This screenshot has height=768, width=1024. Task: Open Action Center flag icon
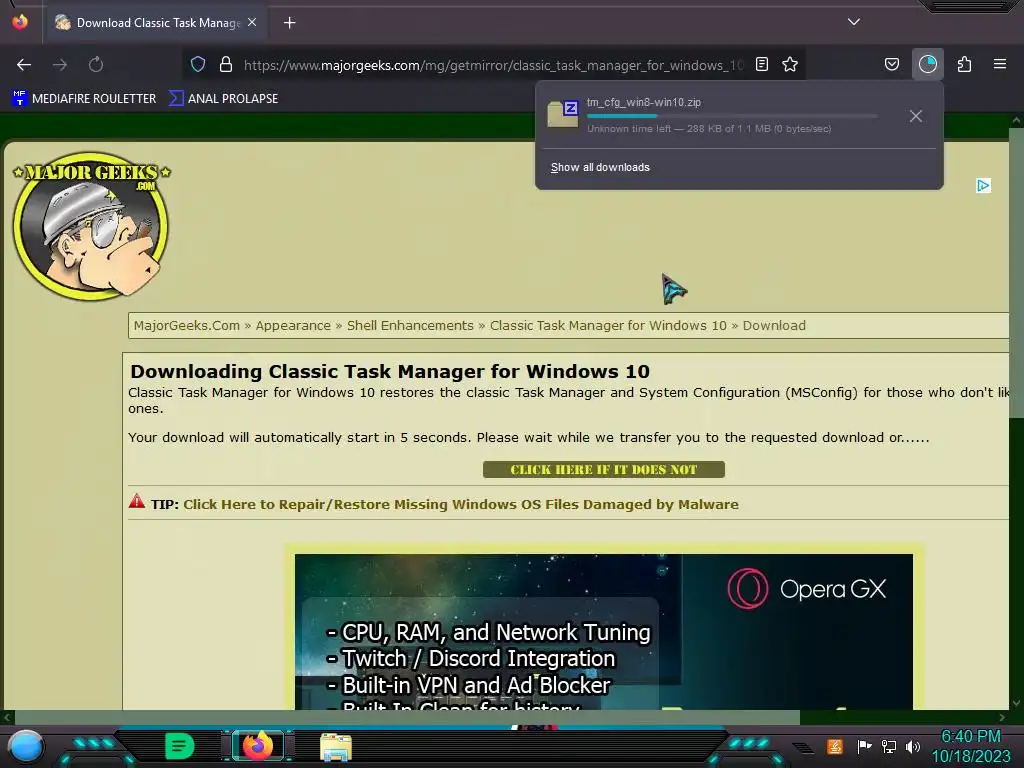click(x=864, y=746)
